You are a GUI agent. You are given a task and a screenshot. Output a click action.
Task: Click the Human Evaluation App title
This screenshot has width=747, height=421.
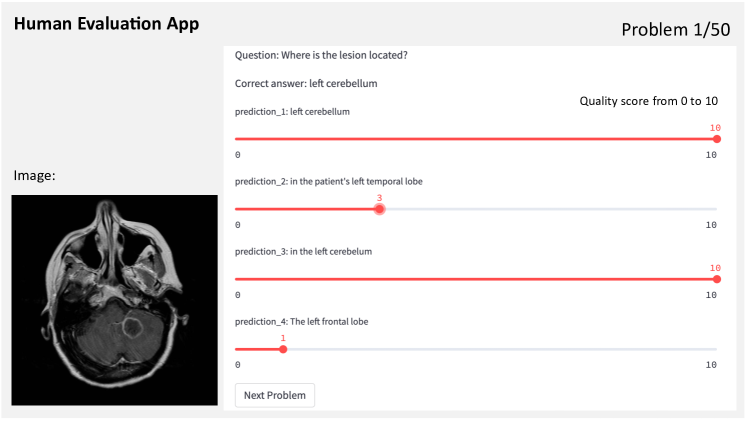106,24
